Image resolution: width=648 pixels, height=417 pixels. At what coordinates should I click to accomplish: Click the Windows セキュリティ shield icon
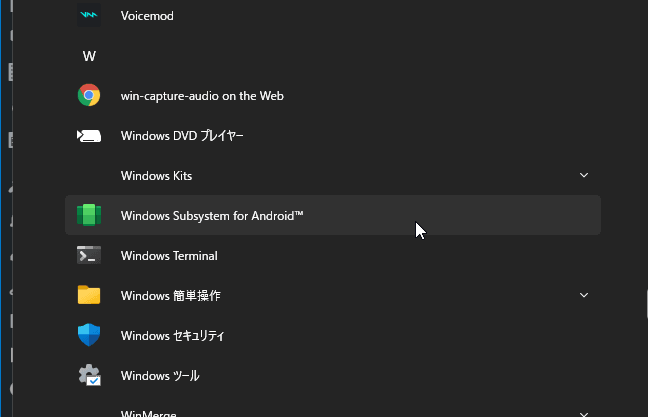(x=89, y=336)
